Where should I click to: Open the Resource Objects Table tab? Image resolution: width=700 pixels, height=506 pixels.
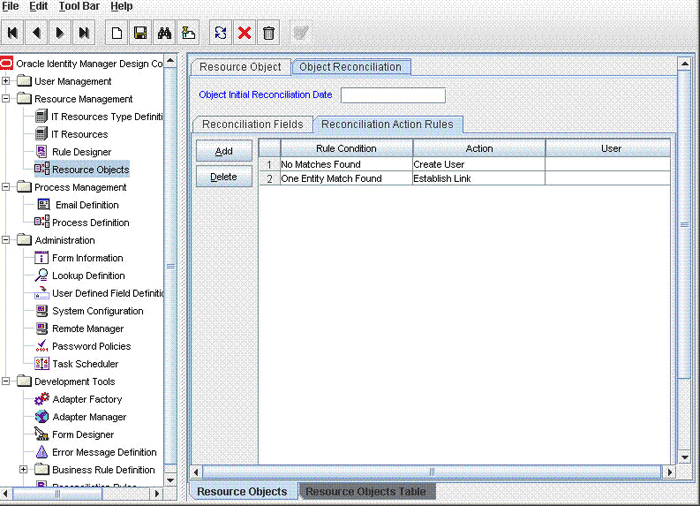(366, 491)
